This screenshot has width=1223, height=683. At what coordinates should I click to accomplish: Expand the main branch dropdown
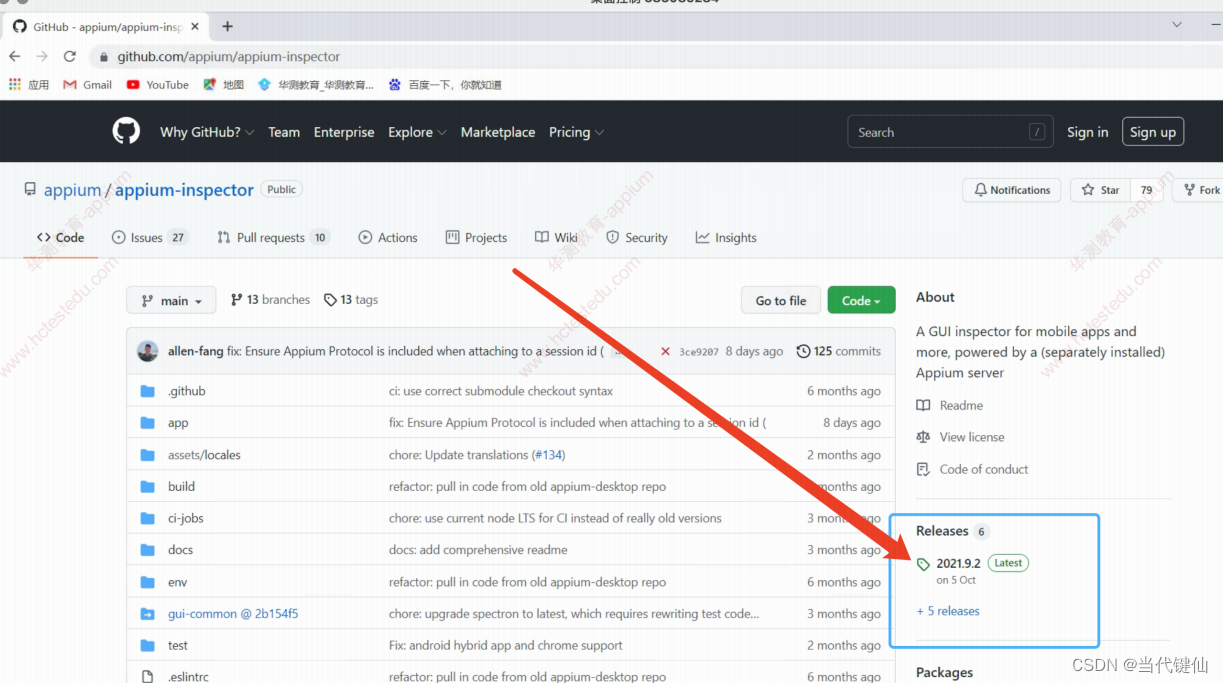171,301
